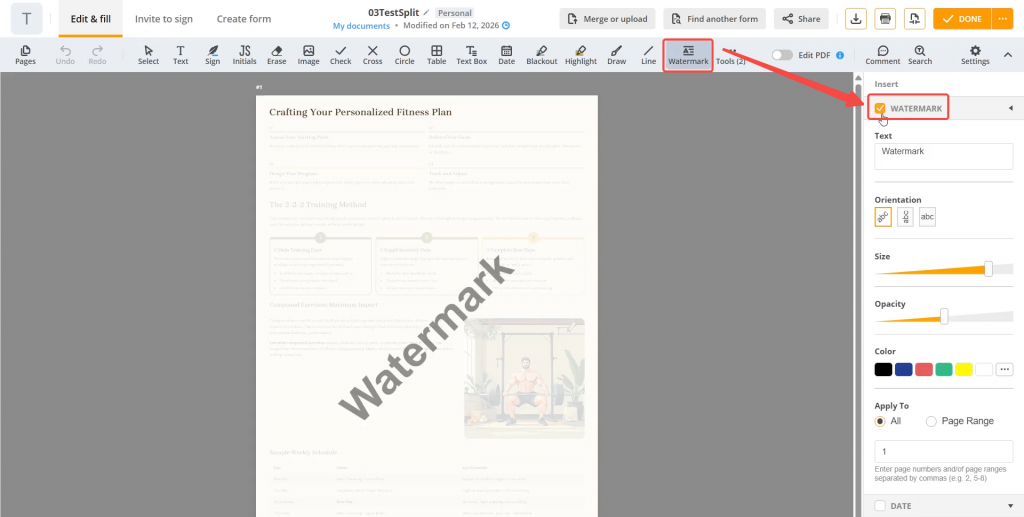Click the DONE button
This screenshot has width=1024, height=517.
point(962,19)
